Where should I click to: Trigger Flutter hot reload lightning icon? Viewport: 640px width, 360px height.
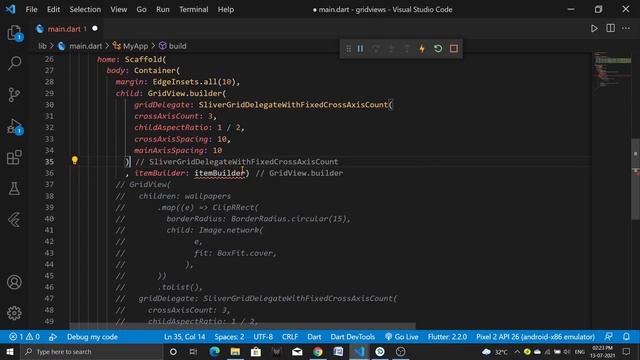422,49
